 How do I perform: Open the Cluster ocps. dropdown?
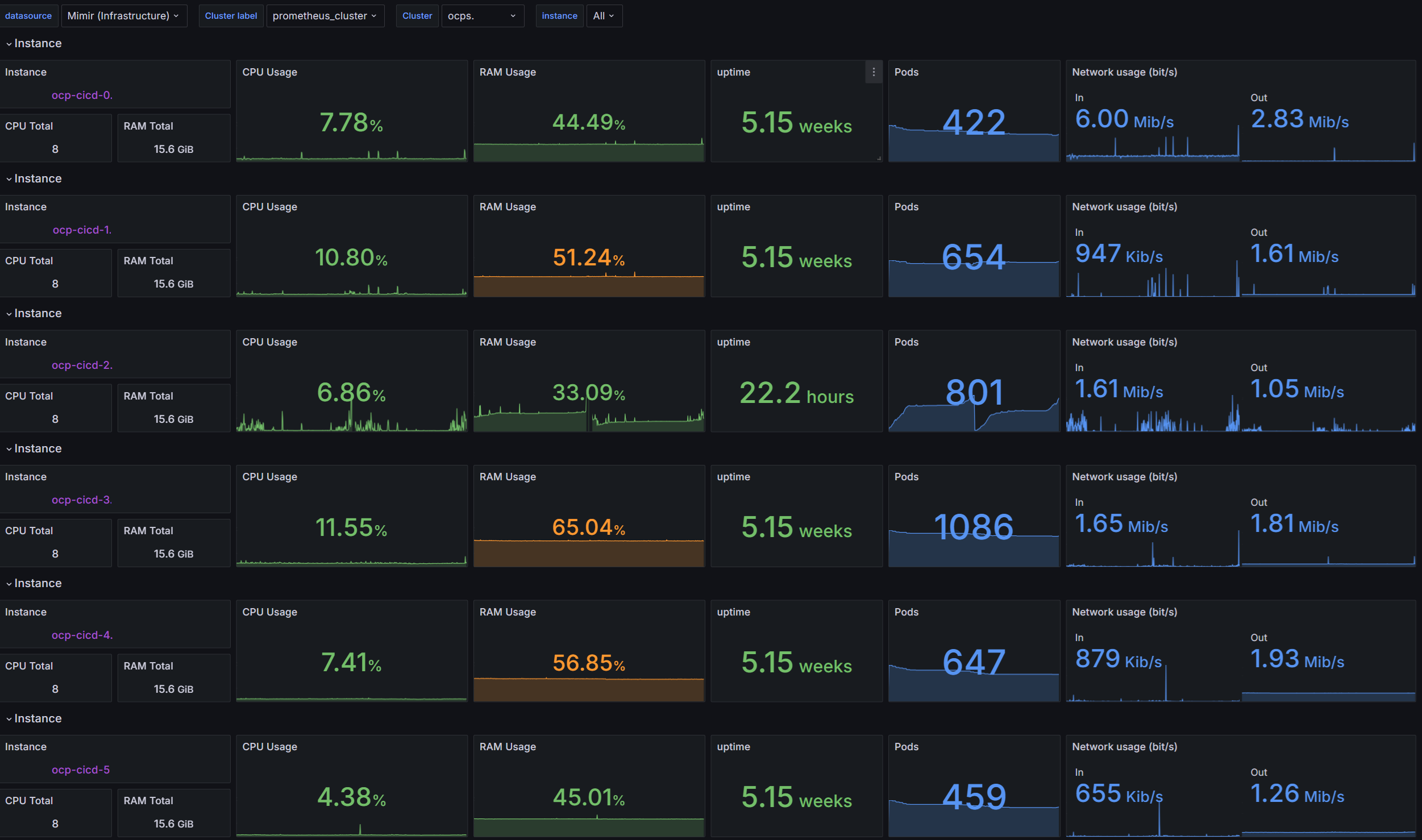[482, 16]
